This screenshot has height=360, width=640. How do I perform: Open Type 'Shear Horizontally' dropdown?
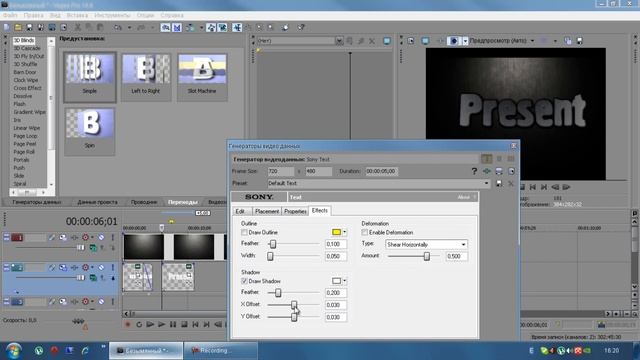(463, 244)
